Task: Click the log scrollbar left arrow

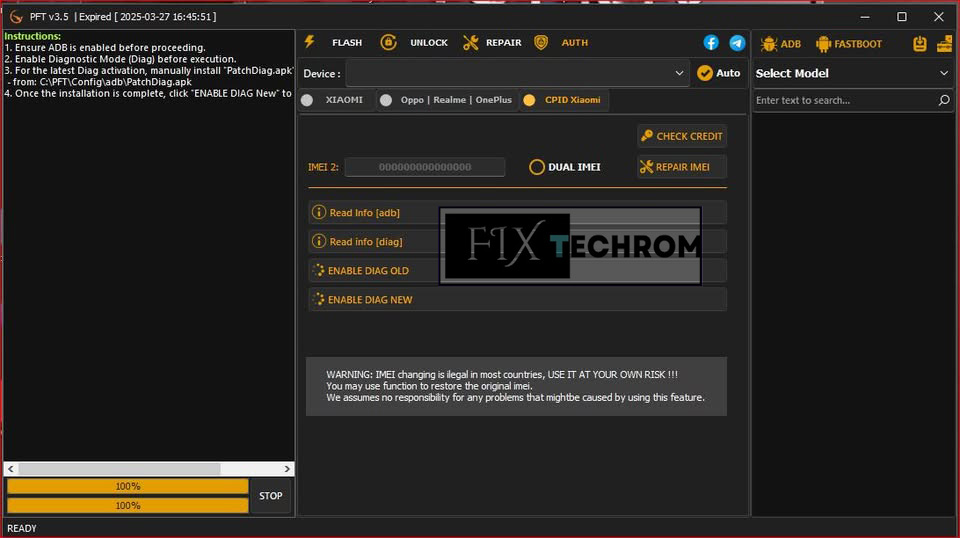Action: pyautogui.click(x=10, y=469)
